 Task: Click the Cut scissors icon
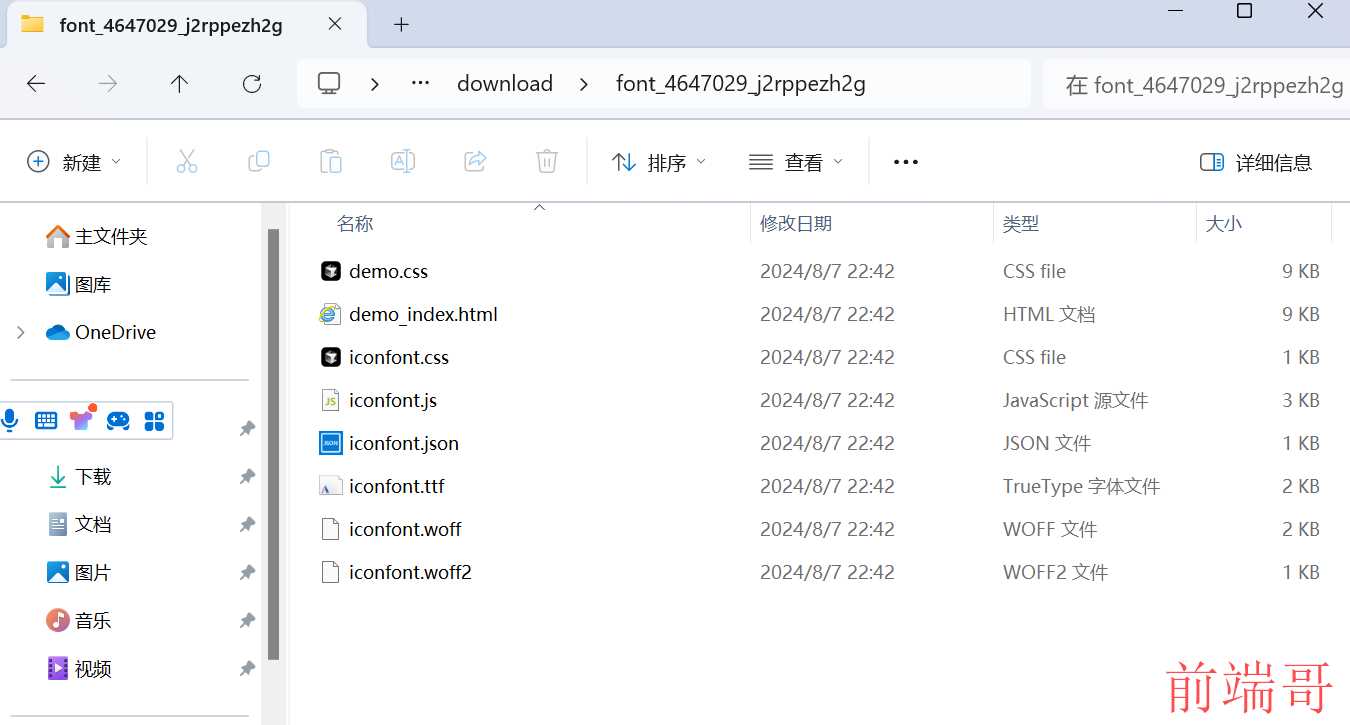[187, 162]
